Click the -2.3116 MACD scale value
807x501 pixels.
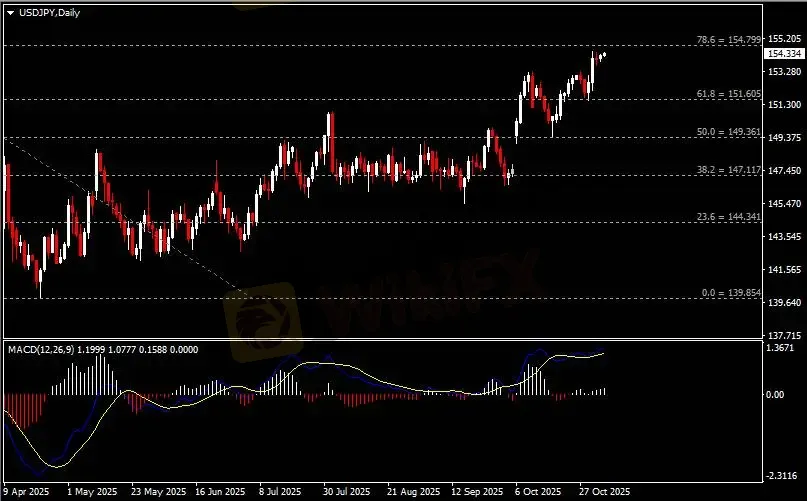coord(783,475)
